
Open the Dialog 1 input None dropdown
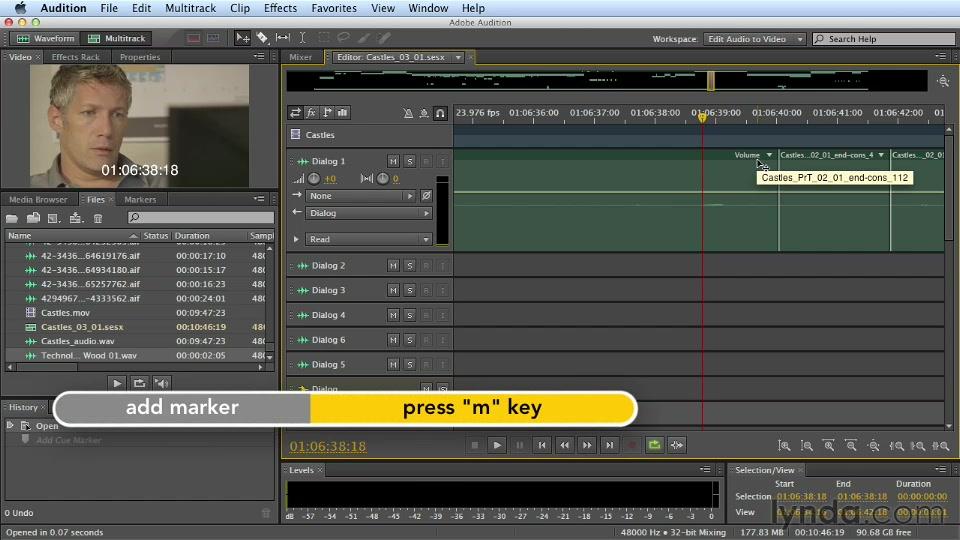(x=361, y=196)
